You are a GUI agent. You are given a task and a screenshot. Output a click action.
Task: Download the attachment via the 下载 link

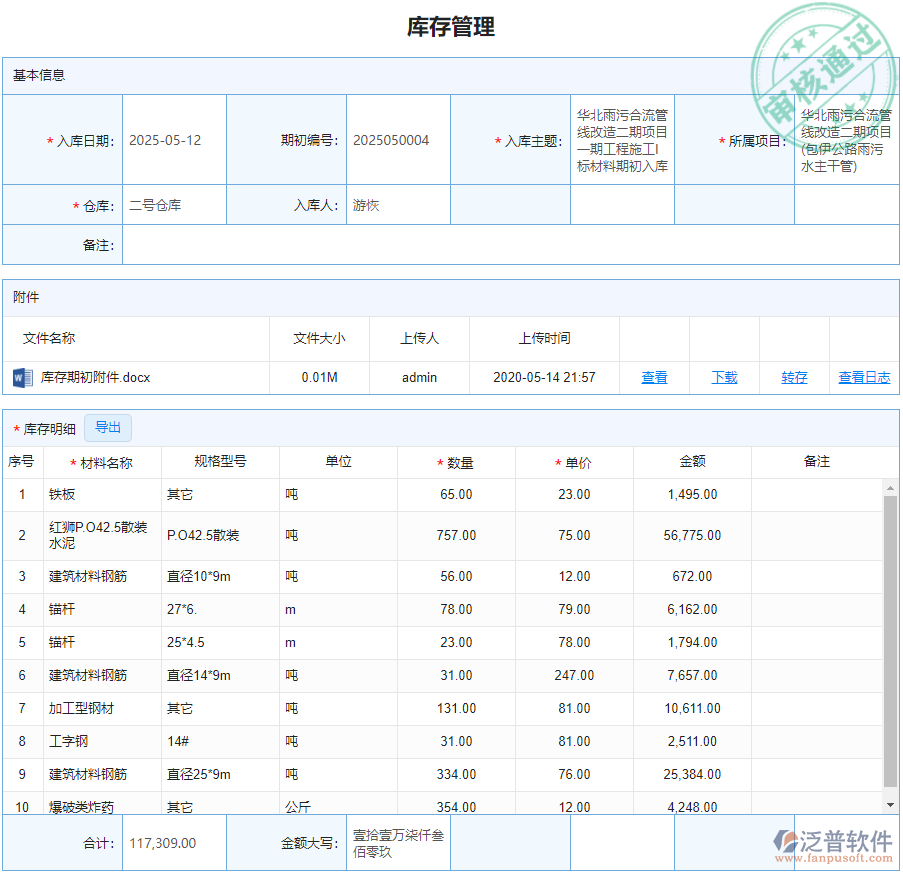723,377
